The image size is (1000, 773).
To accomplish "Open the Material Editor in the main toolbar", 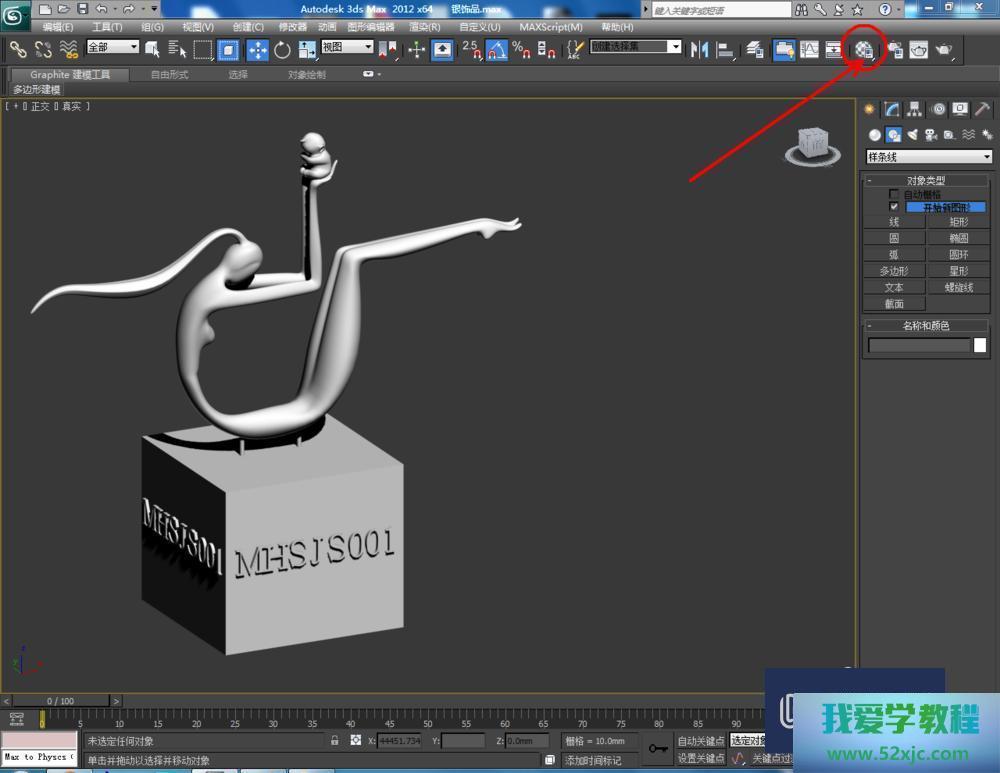I will click(x=864, y=49).
